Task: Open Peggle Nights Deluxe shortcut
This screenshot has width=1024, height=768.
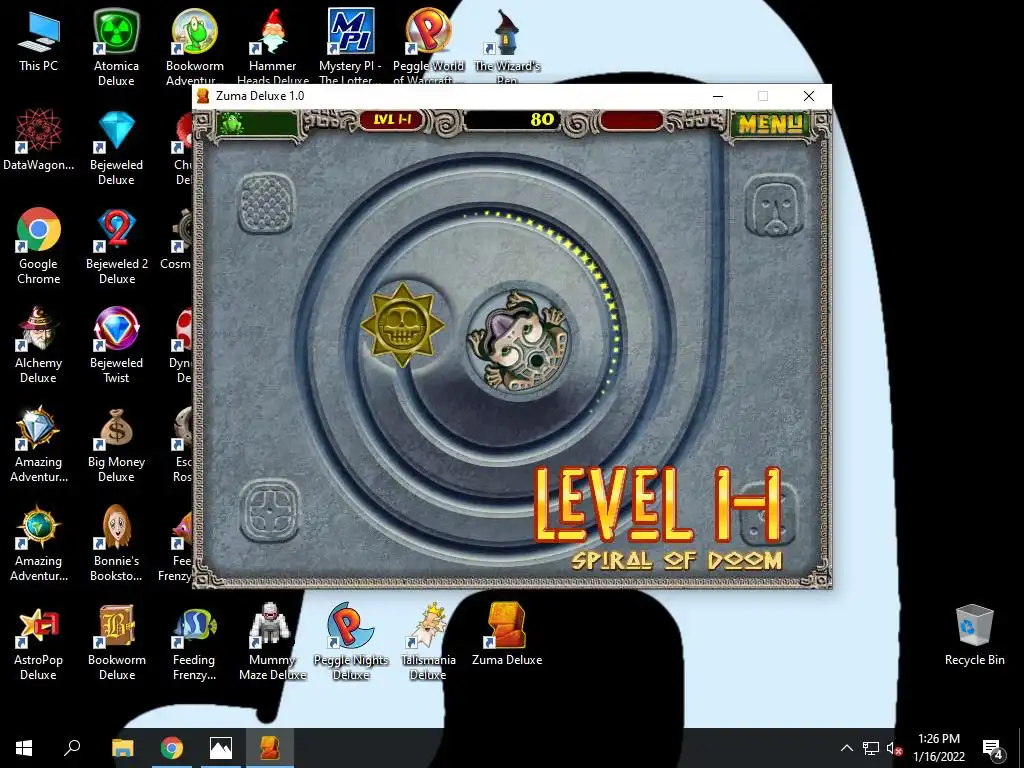Action: pos(351,643)
